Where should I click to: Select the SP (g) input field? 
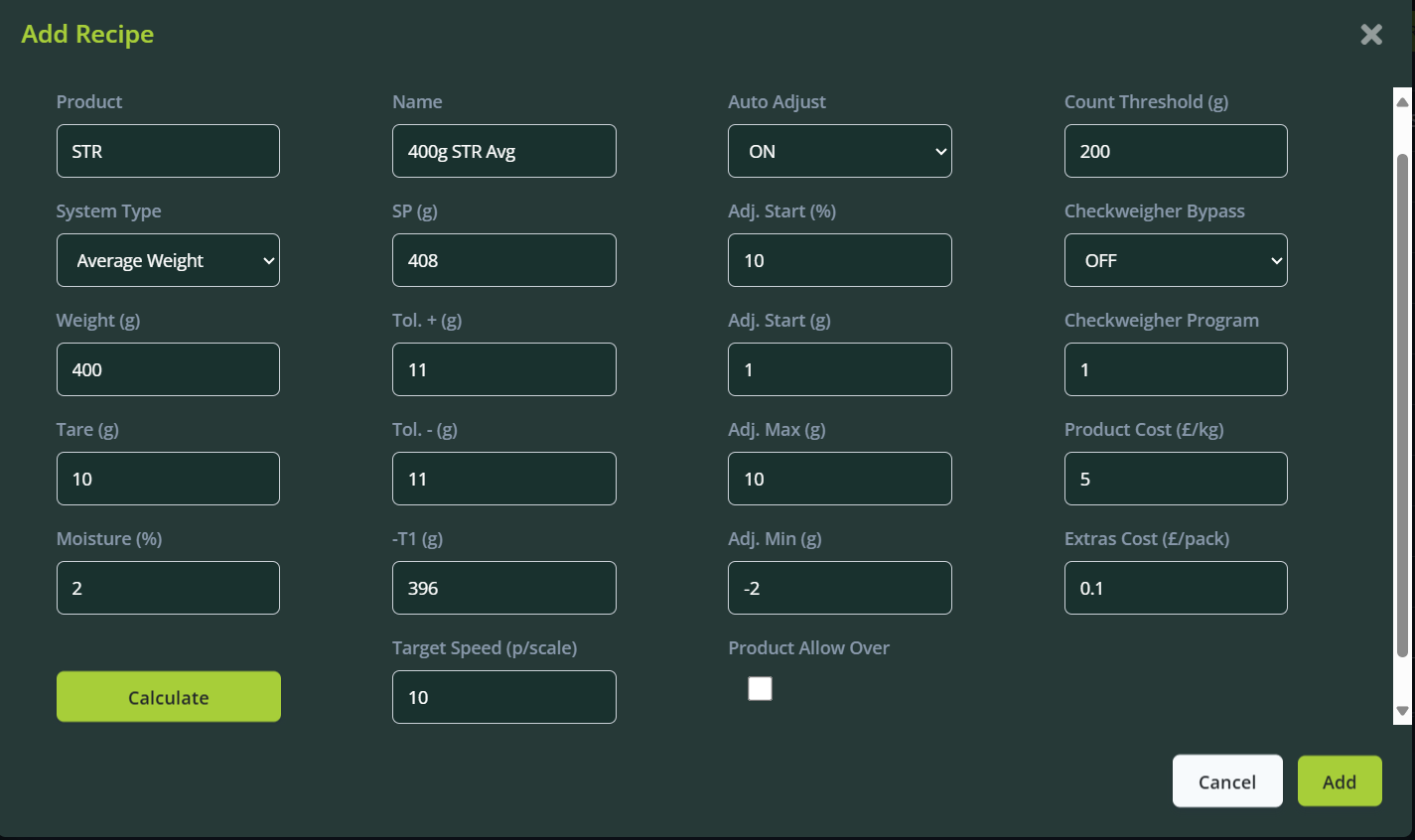(503, 260)
